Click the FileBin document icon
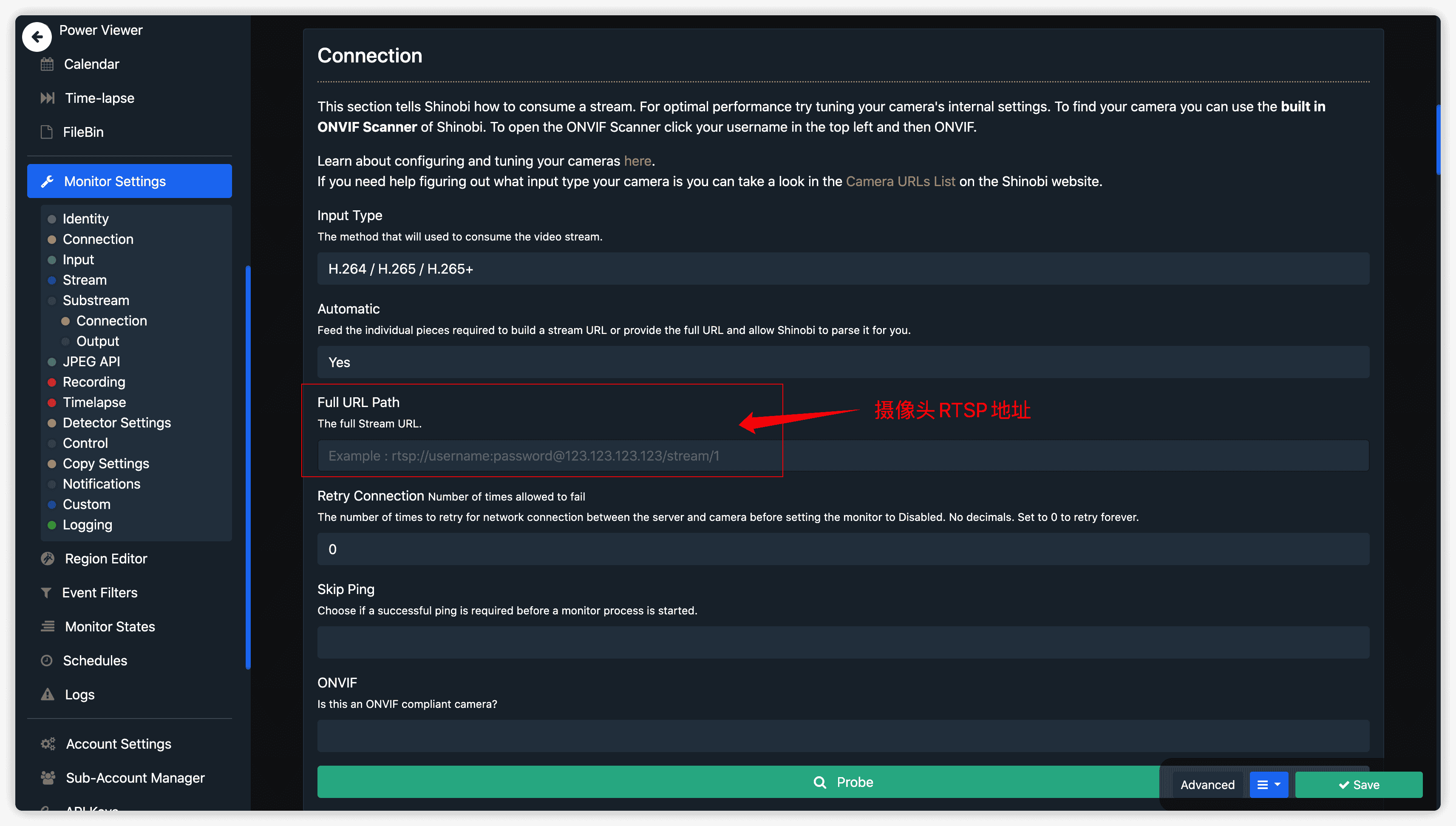 click(x=46, y=132)
